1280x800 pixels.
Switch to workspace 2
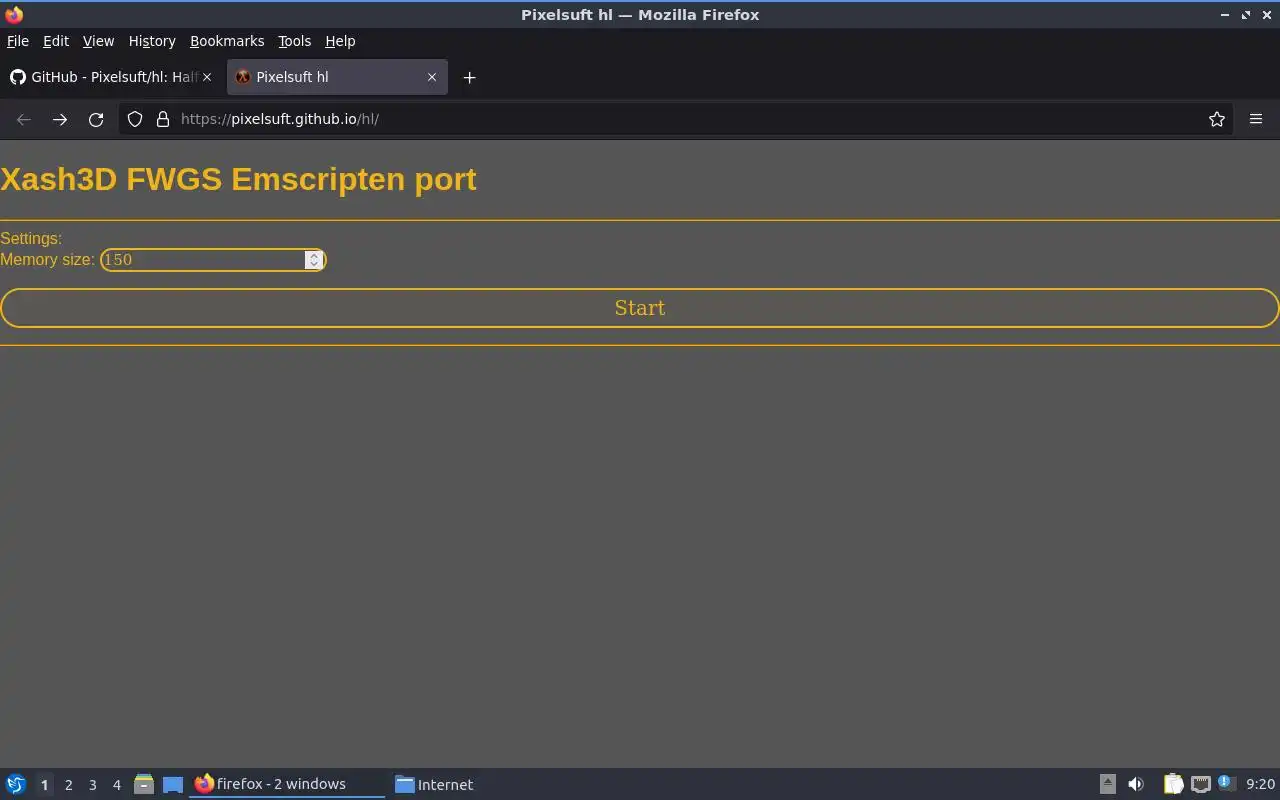[x=68, y=785]
